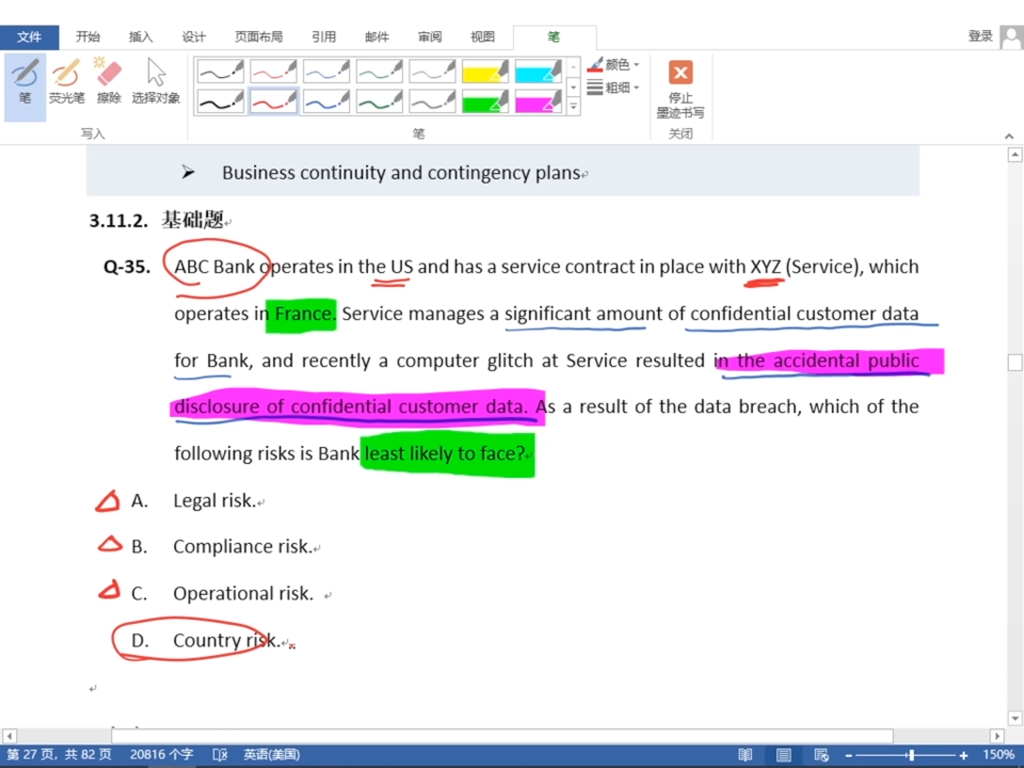Activate the 擦除 eraser tool

(108, 83)
